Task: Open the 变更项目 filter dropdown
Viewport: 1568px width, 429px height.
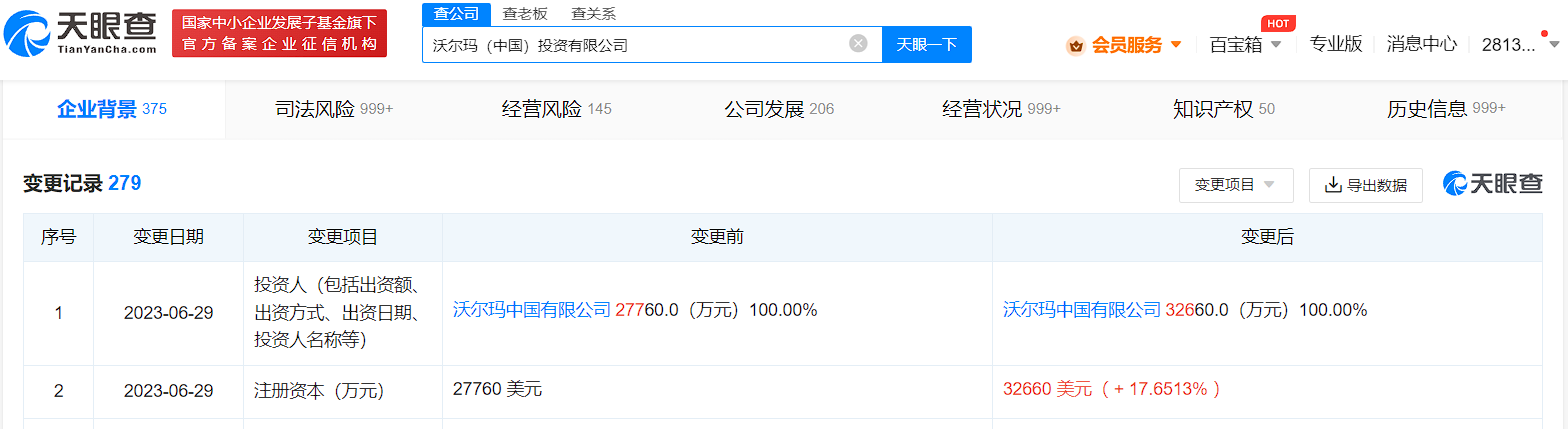Action: point(1236,185)
